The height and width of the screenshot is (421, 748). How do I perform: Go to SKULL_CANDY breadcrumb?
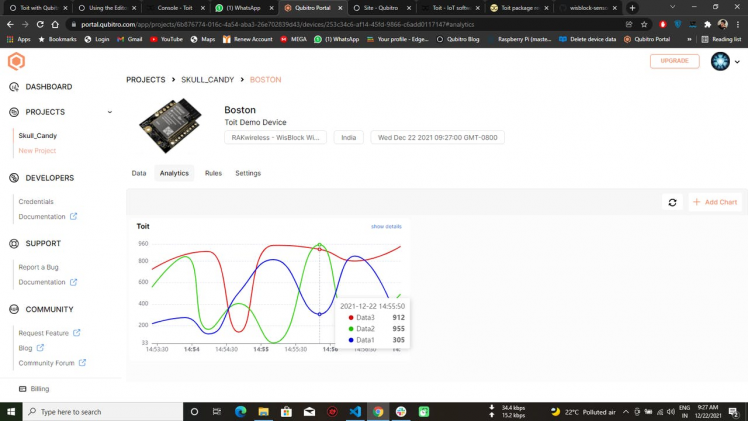(208, 80)
